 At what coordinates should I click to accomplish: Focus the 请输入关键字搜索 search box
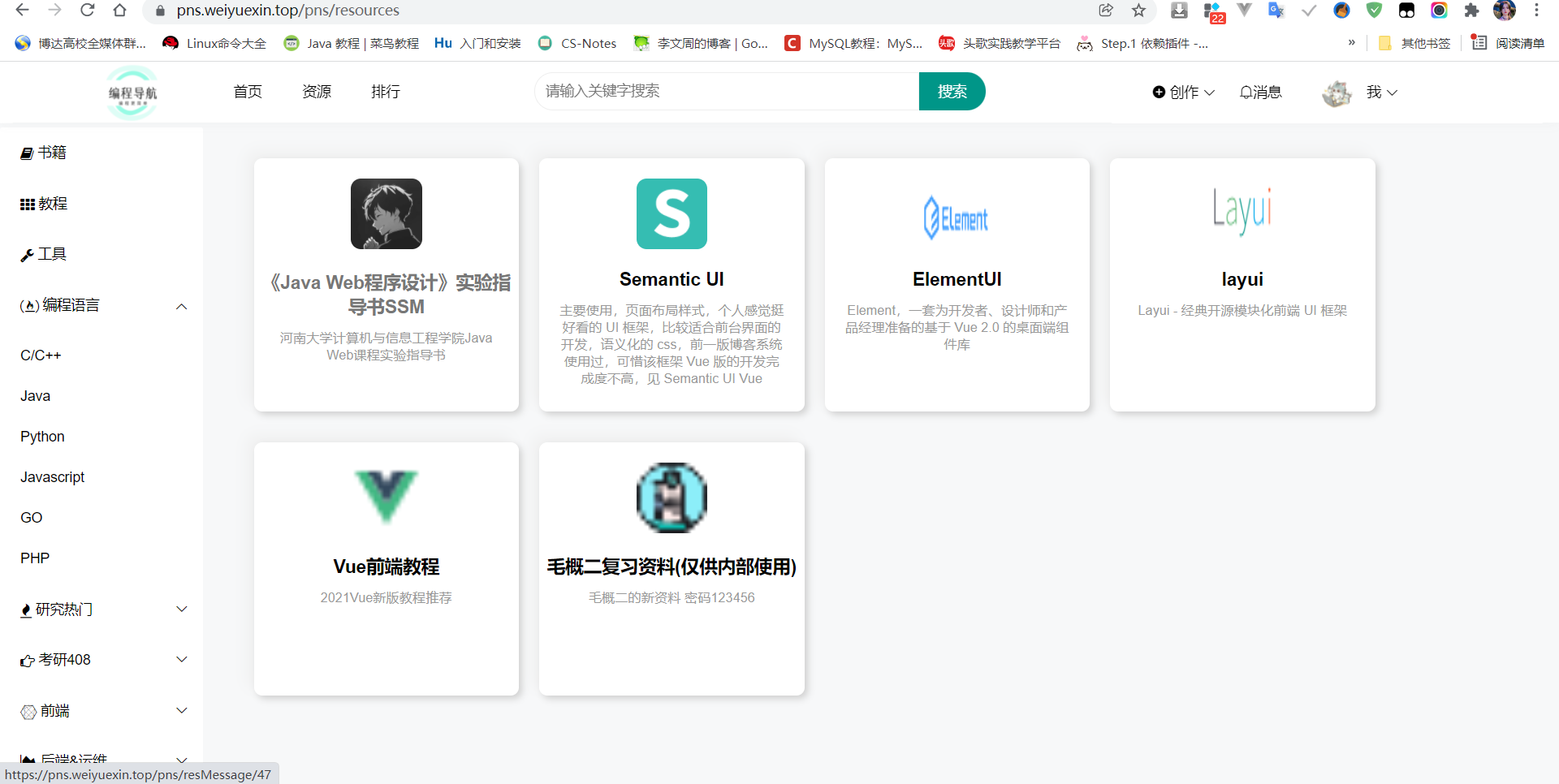click(727, 91)
